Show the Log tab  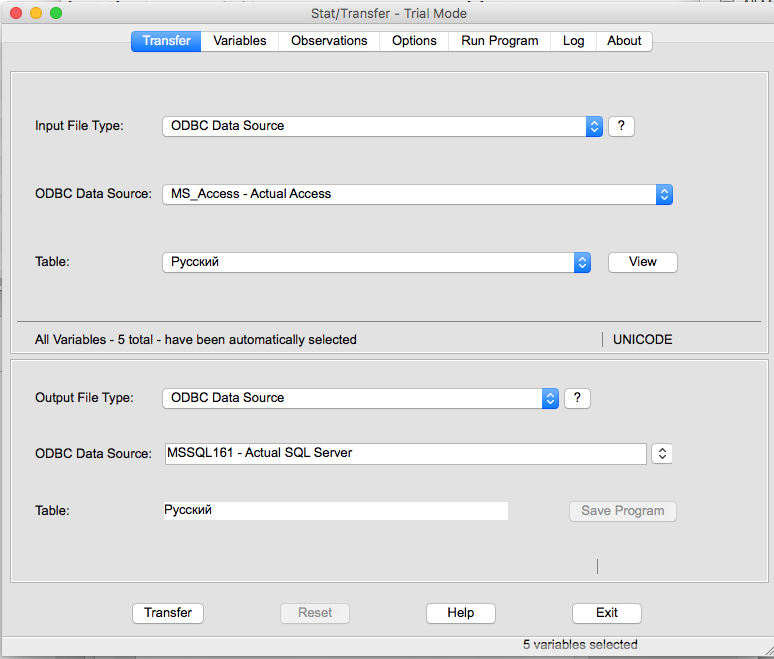point(573,41)
